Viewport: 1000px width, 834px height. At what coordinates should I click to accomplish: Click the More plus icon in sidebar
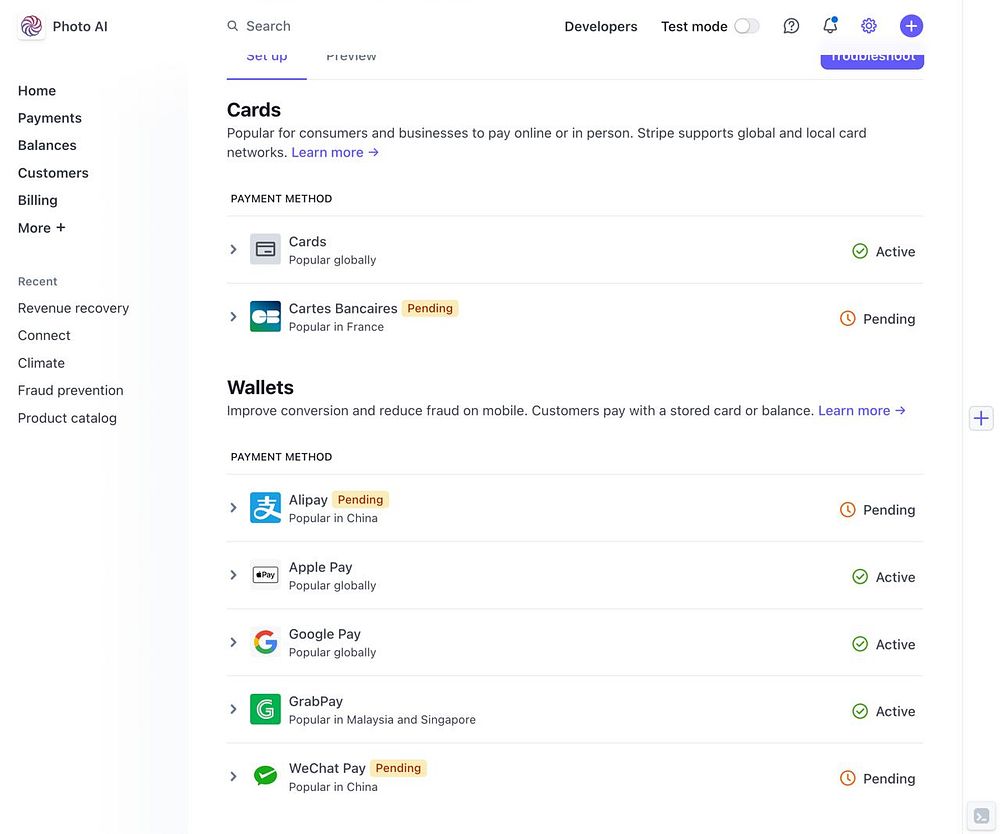[61, 227]
